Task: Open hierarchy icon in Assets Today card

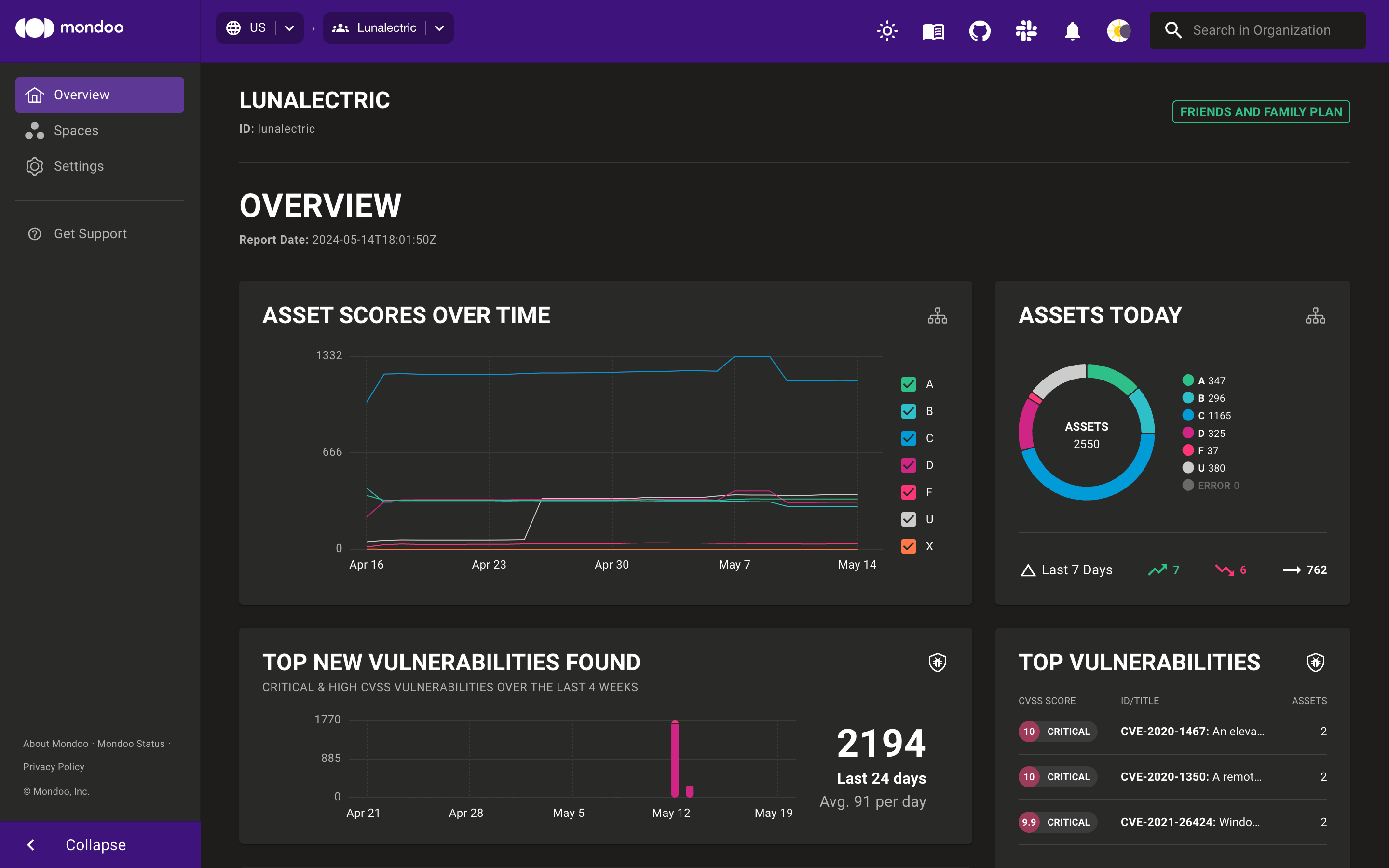Action: [x=1316, y=315]
